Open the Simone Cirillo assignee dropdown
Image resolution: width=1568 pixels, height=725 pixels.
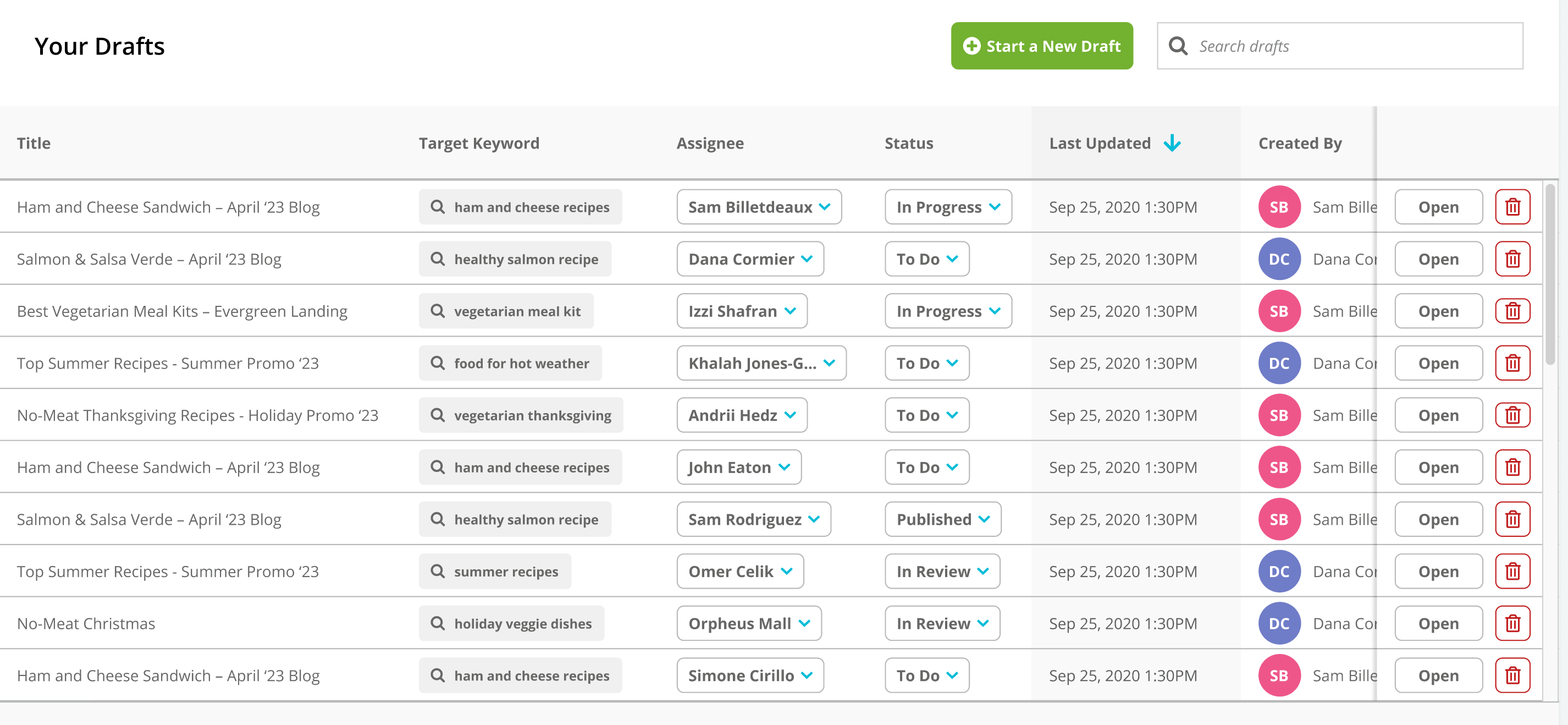(750, 675)
